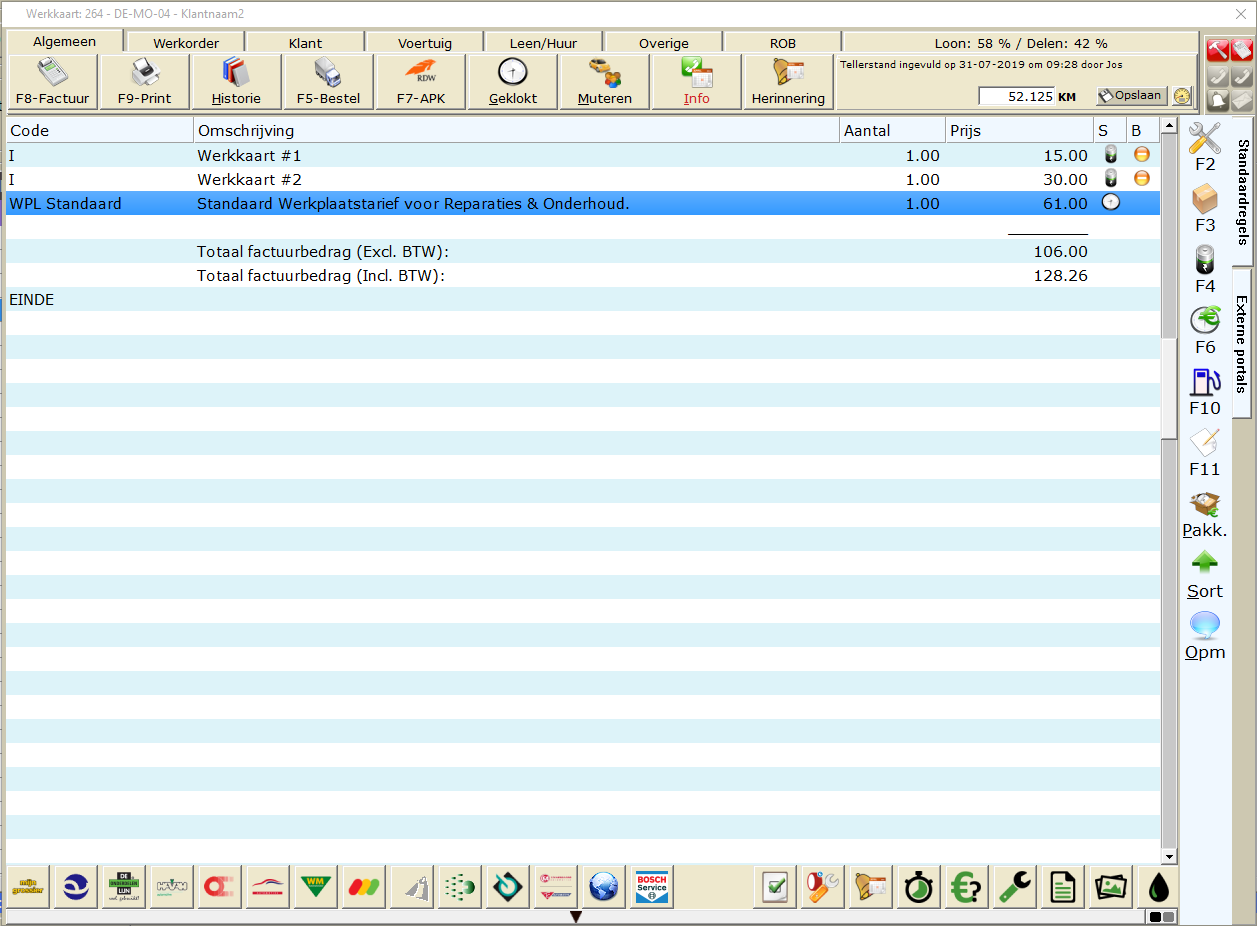Switch to the ROB tab
Image resolution: width=1257 pixels, height=926 pixels.
coord(783,43)
